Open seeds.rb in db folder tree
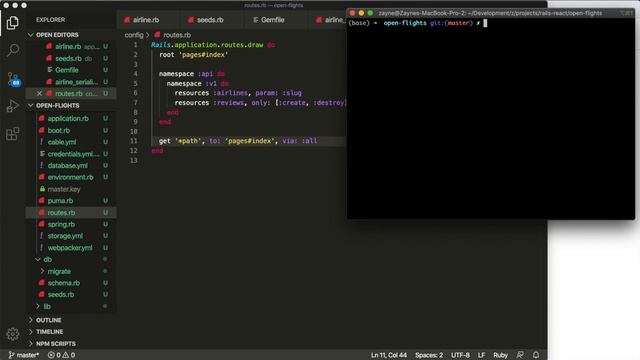 (71, 294)
